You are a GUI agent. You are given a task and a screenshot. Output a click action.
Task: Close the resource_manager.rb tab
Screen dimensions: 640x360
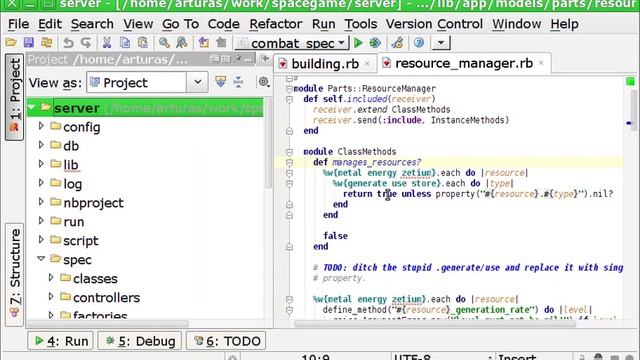click(x=541, y=63)
